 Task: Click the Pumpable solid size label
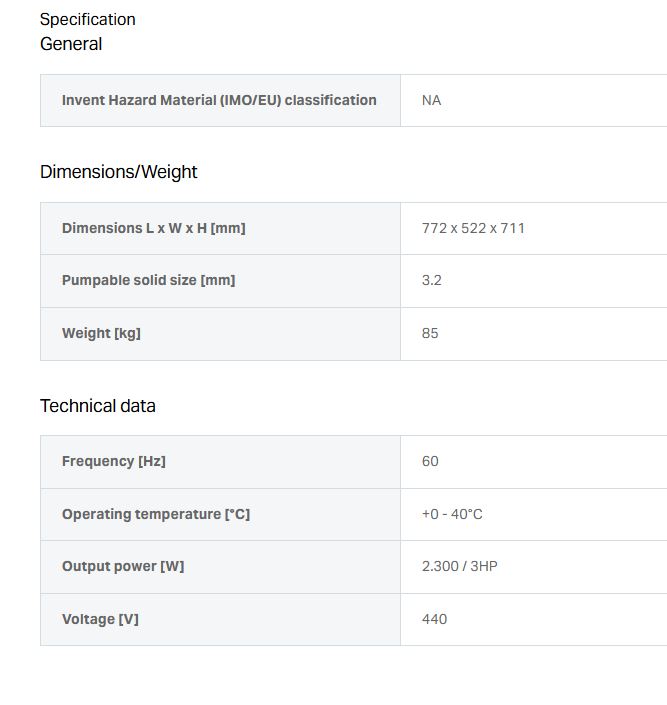[148, 280]
